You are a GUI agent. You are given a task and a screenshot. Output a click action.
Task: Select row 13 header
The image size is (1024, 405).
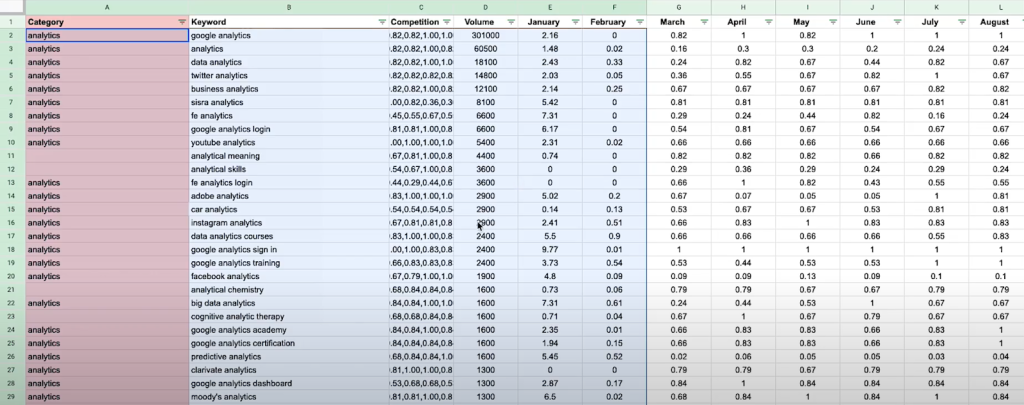click(x=12, y=183)
